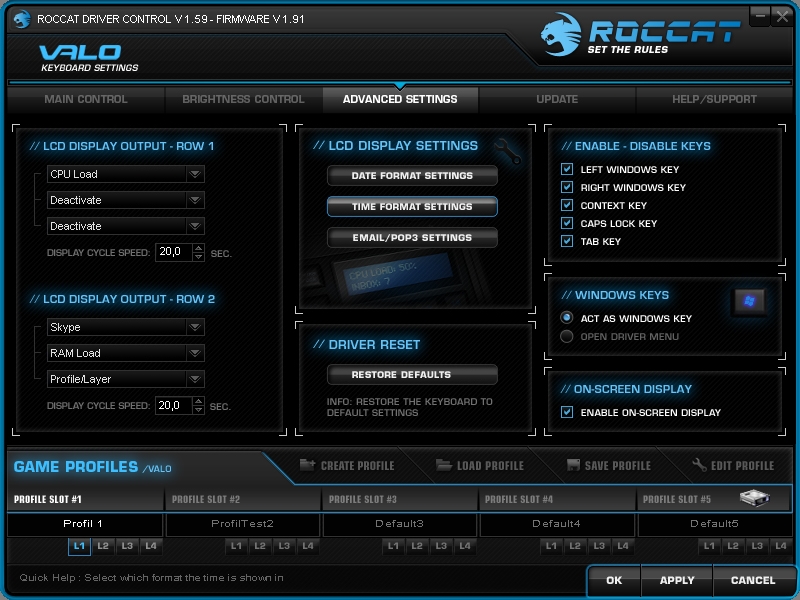Select layer L1 under Default4
The width and height of the screenshot is (800, 600).
pos(551,546)
